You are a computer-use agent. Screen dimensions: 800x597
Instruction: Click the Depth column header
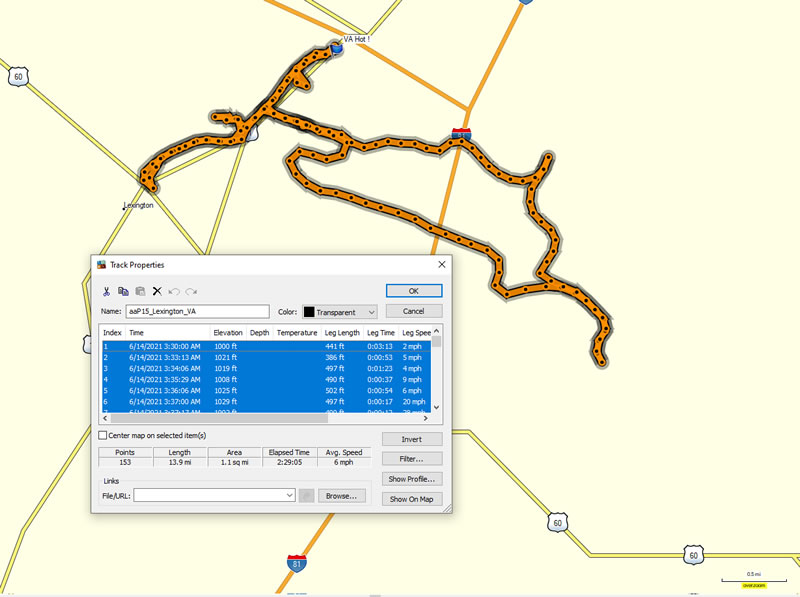coord(260,333)
